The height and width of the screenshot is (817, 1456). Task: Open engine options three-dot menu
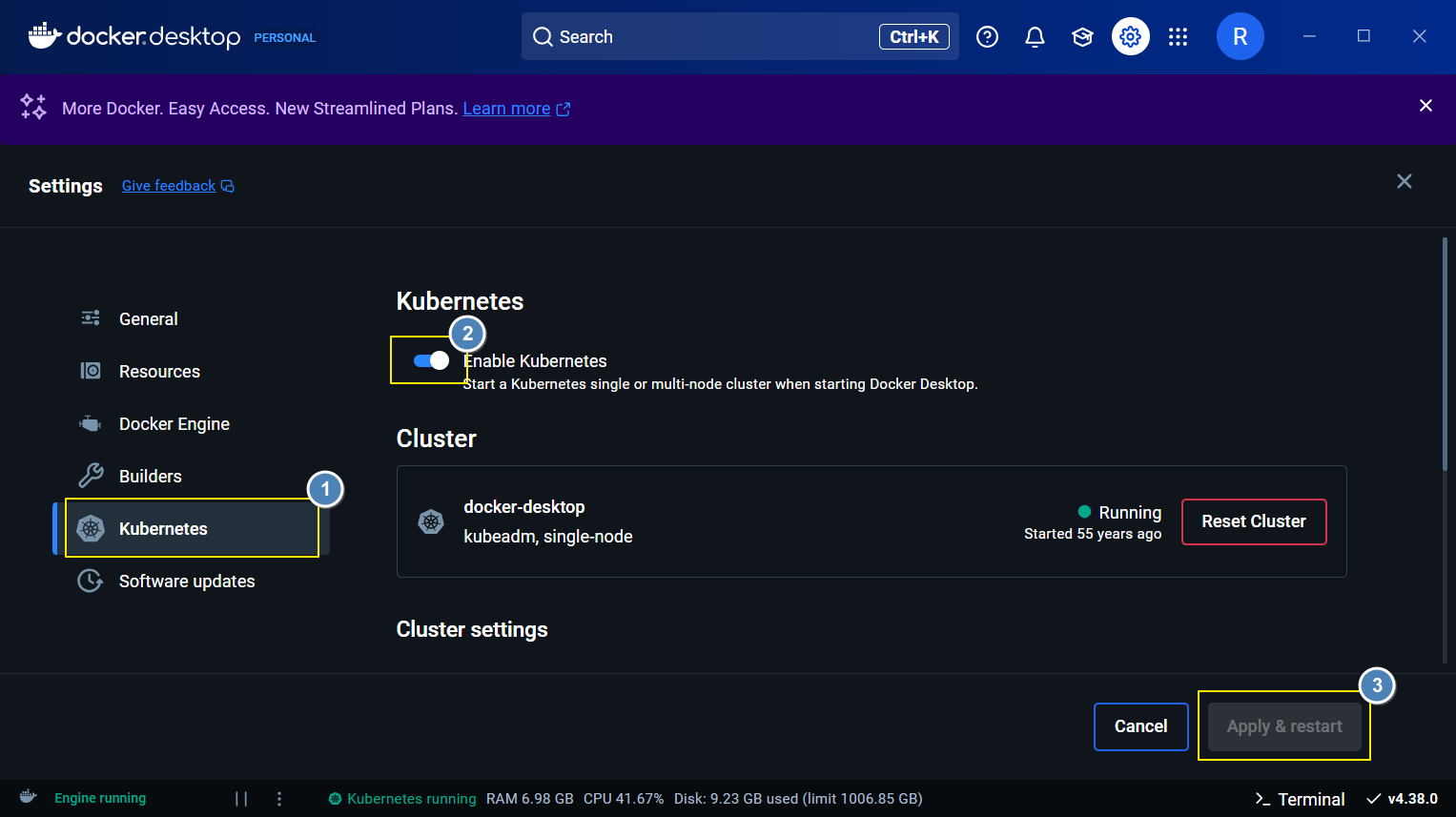coord(279,799)
